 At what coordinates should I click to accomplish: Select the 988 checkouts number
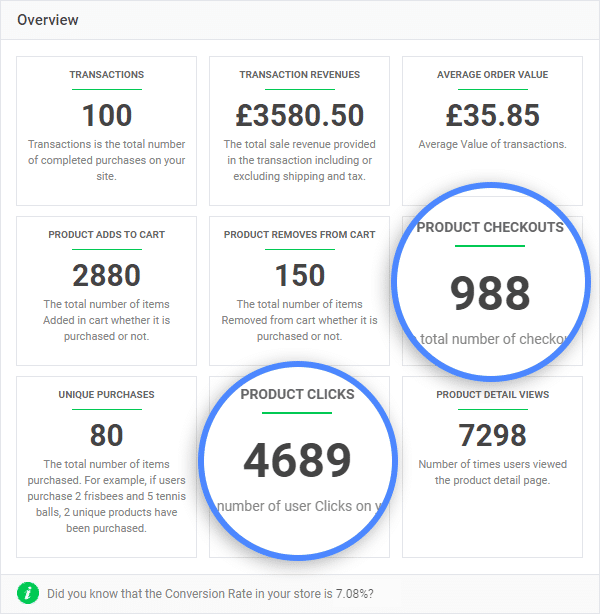pyautogui.click(x=490, y=293)
